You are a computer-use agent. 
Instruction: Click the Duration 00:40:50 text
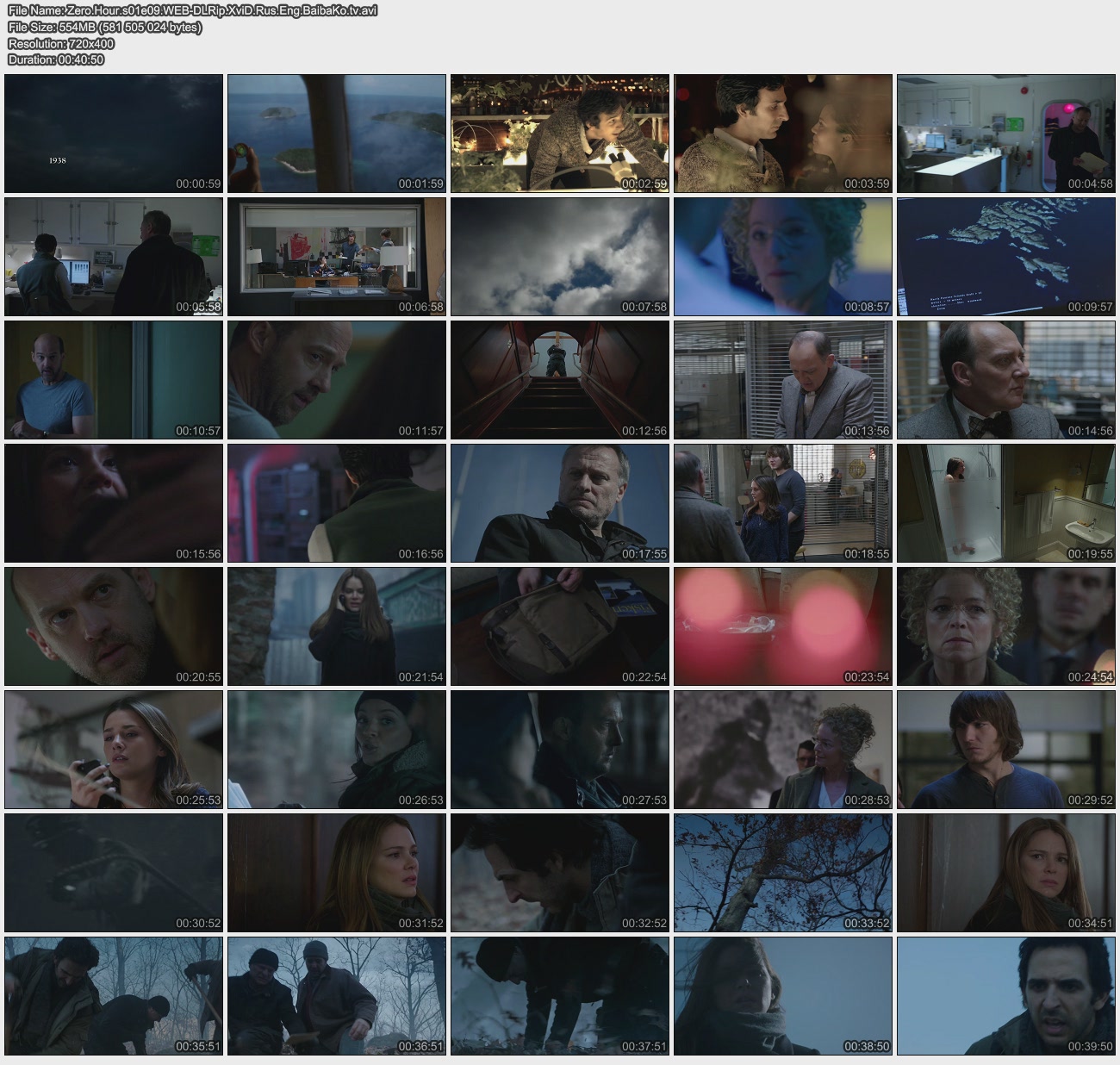[x=56, y=59]
